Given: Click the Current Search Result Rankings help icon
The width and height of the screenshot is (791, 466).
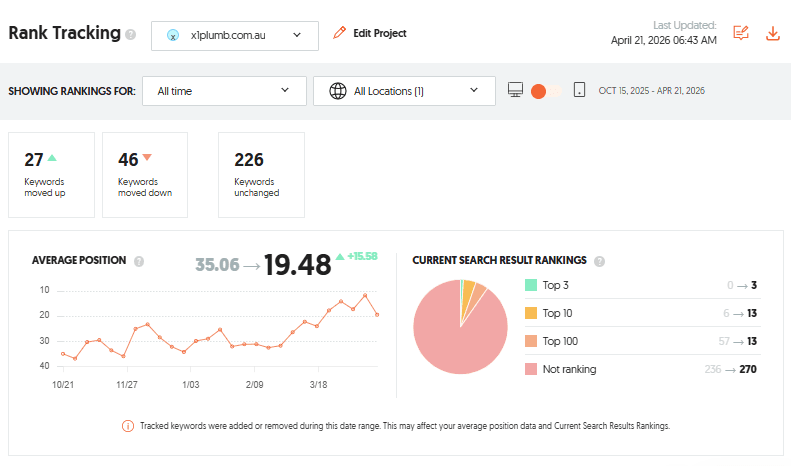Looking at the screenshot, I should tap(599, 261).
